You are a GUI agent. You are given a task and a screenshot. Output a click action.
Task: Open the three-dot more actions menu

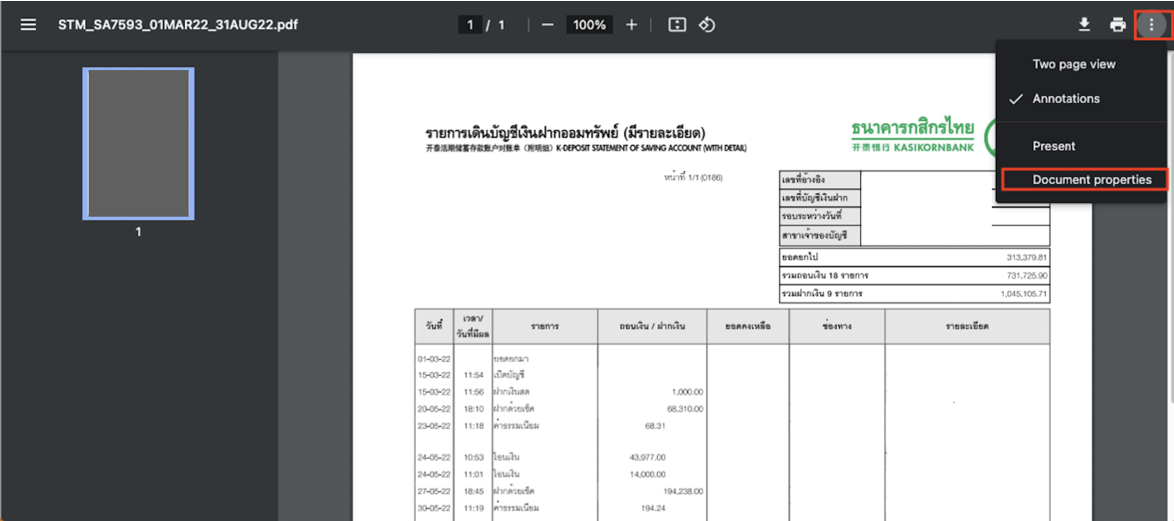pyautogui.click(x=1152, y=25)
